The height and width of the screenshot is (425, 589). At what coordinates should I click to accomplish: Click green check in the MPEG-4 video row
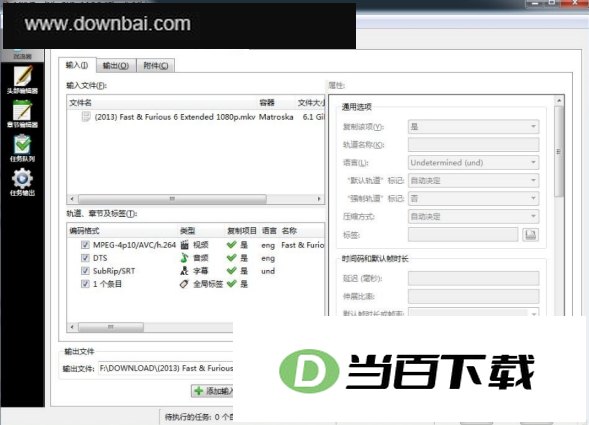(x=231, y=245)
